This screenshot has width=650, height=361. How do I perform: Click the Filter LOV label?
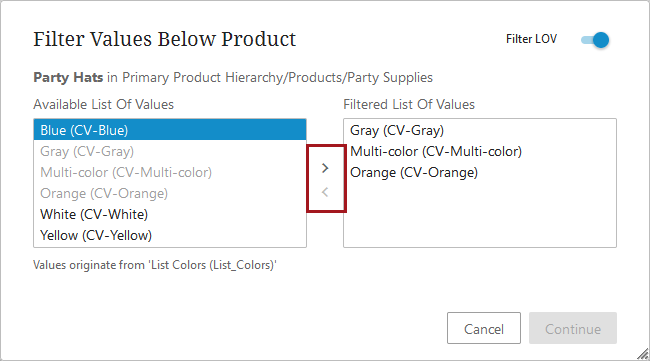click(531, 39)
